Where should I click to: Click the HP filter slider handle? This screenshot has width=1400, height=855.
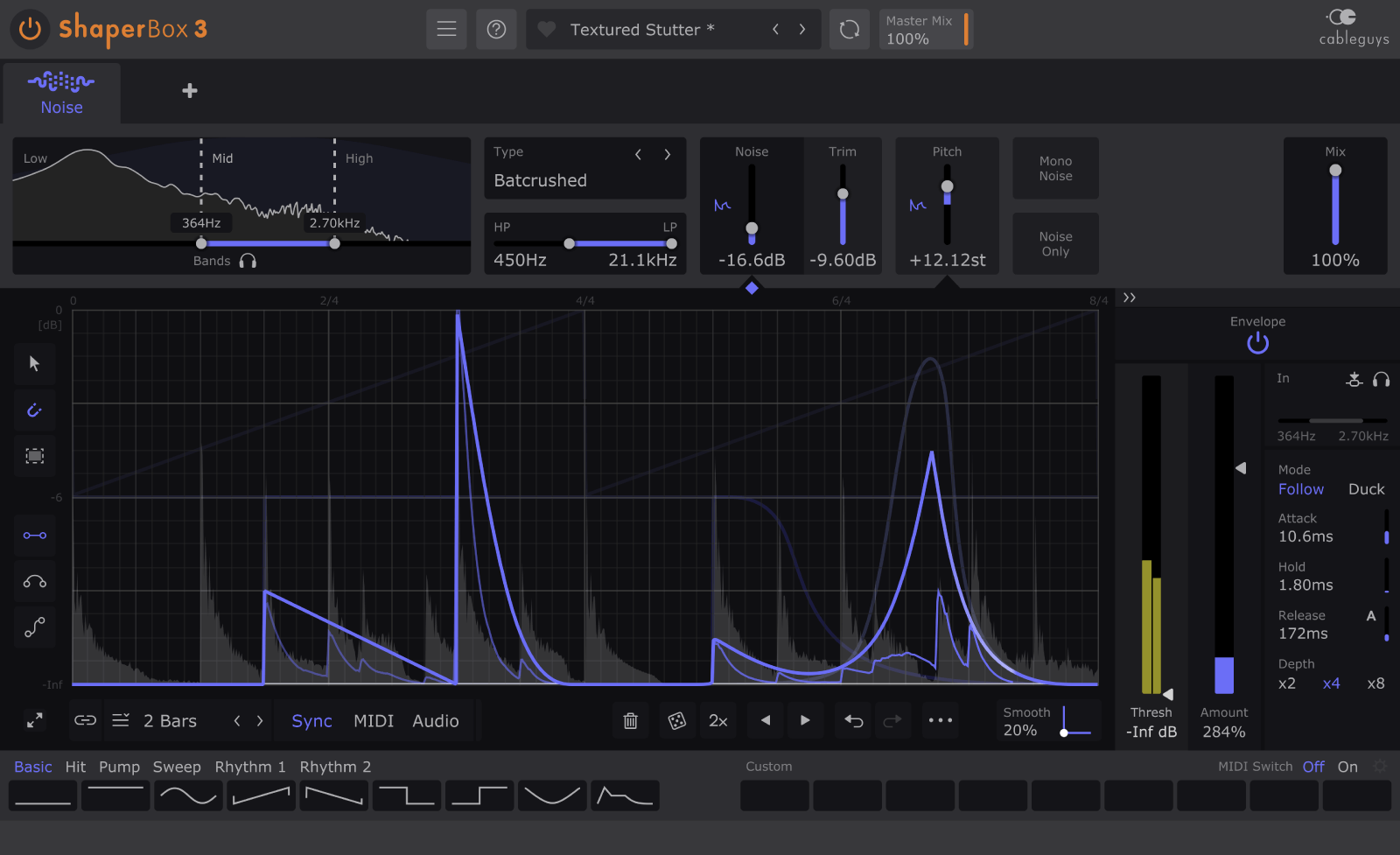pos(570,243)
